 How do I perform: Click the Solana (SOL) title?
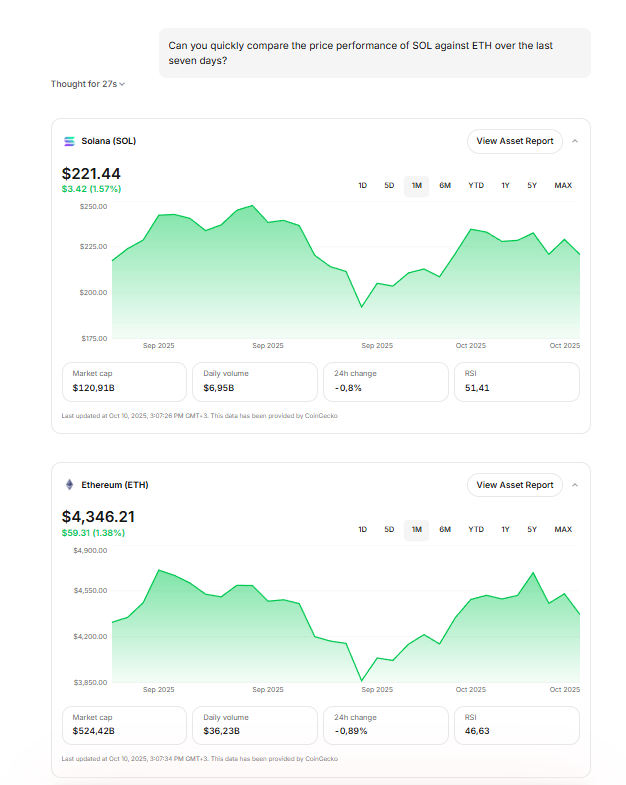click(109, 141)
